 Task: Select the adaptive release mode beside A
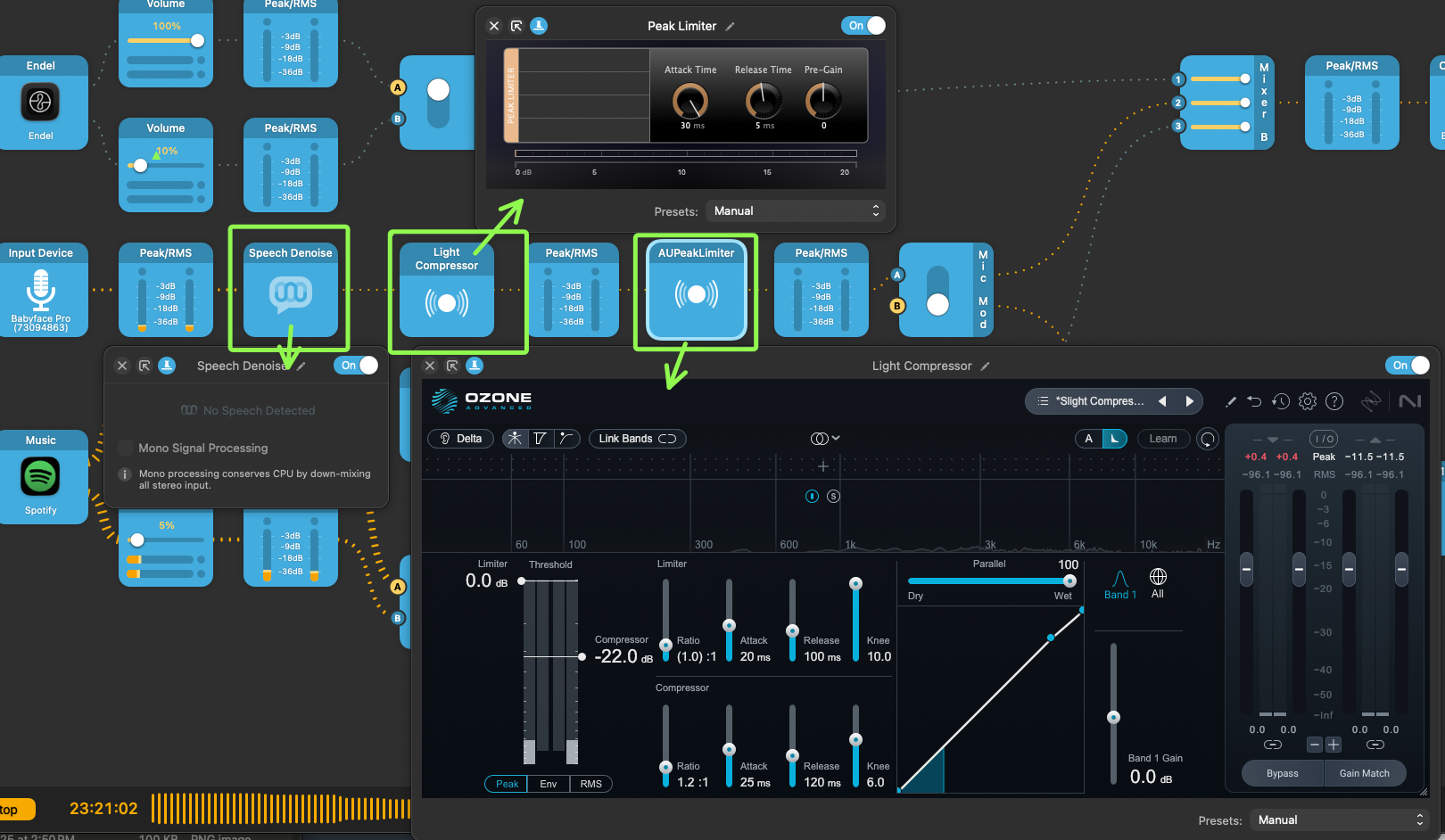pyautogui.click(x=1115, y=439)
